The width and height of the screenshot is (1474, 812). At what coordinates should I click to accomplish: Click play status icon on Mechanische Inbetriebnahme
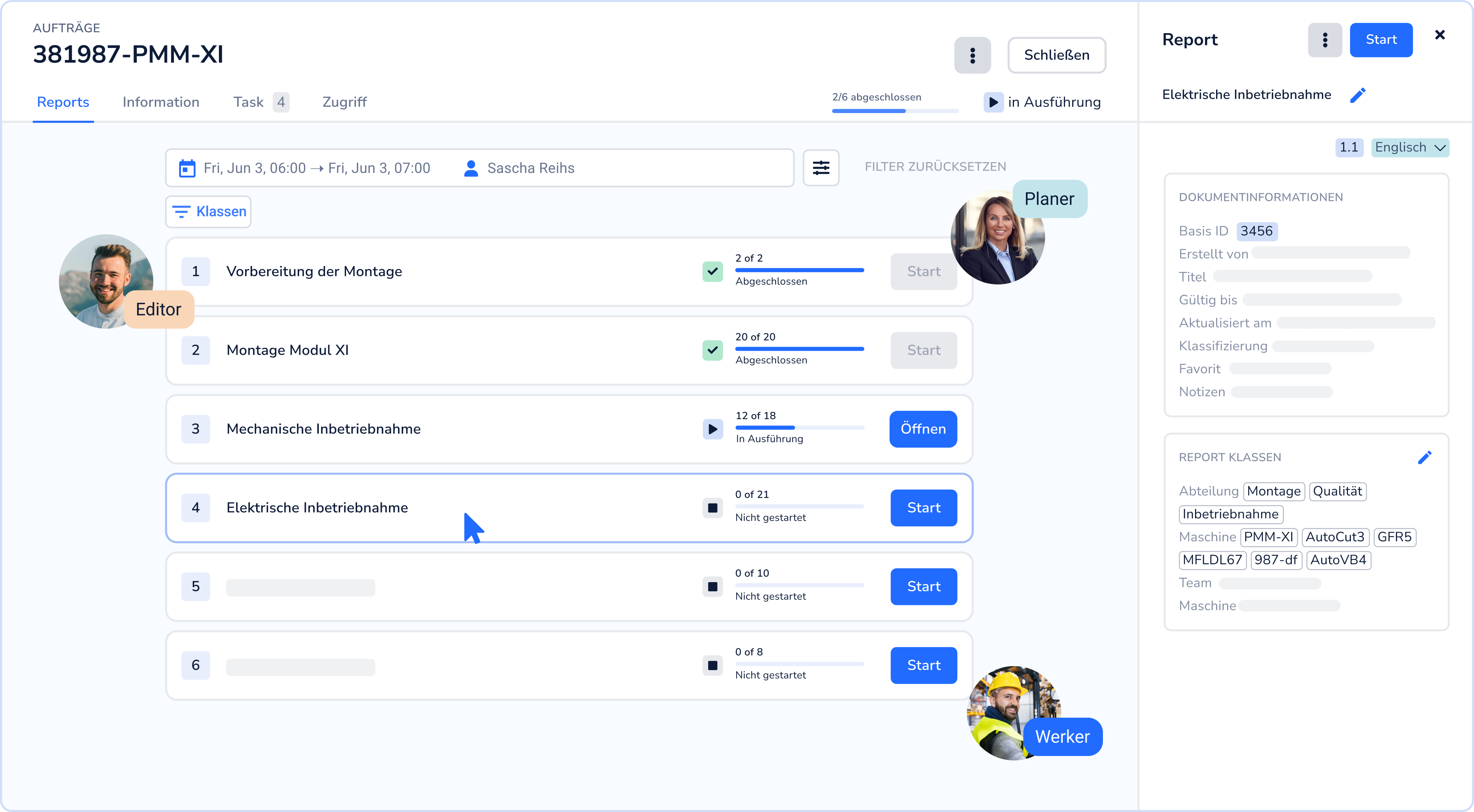pos(712,428)
